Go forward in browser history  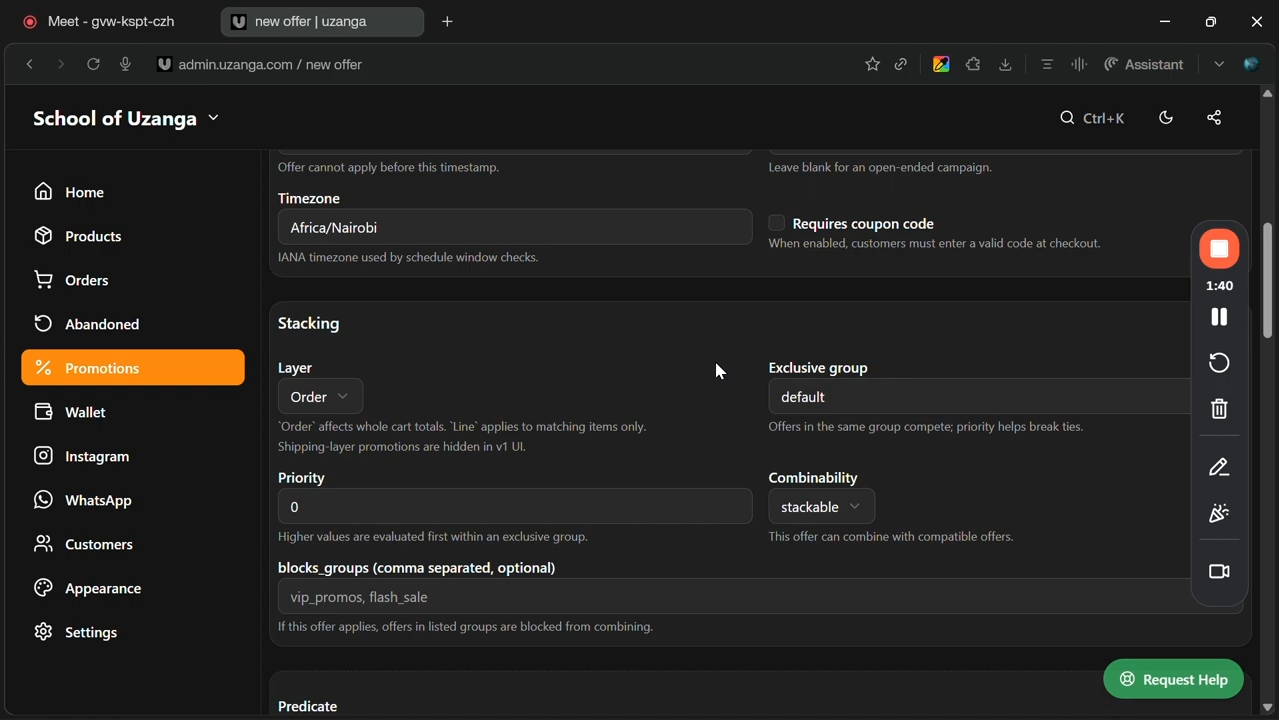[61, 64]
